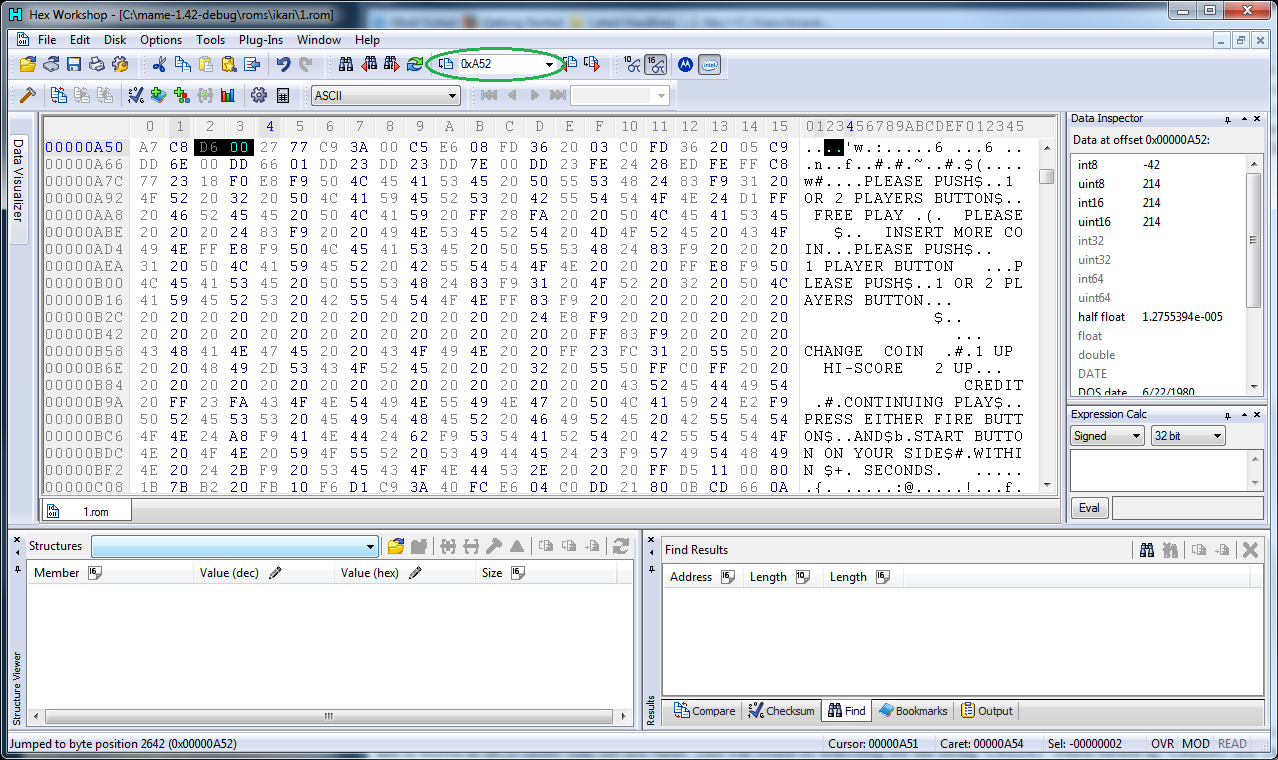Click the Paste clipboard icon
The image size is (1278, 760).
[x=206, y=65]
